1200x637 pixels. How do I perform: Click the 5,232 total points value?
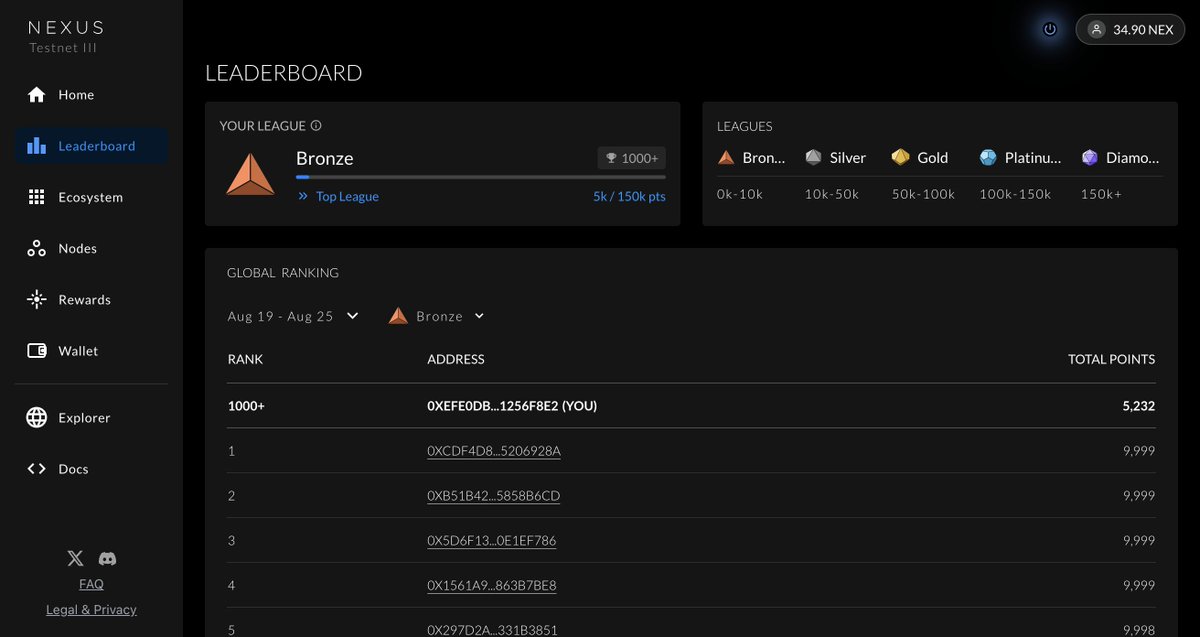point(1138,406)
